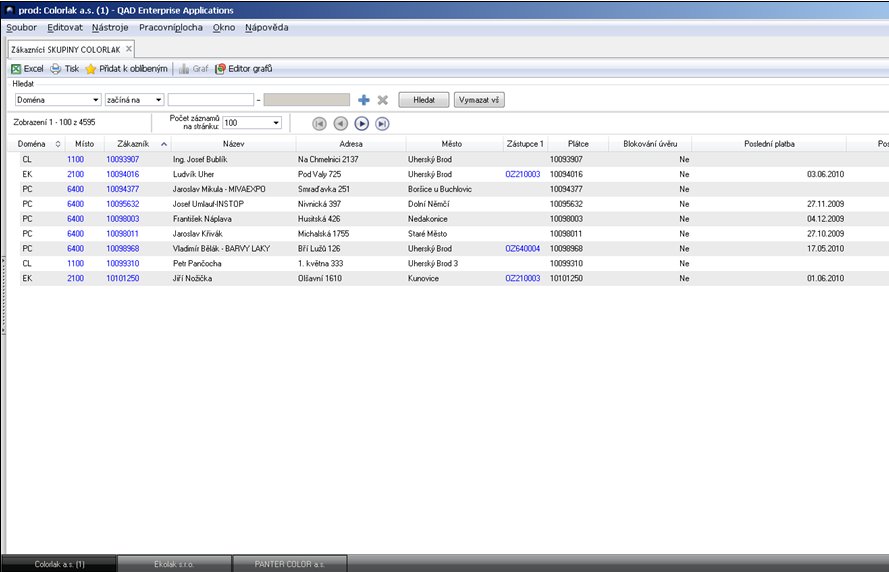Viewport: 889px width, 572px height.
Task: Go to the next page of records
Action: (x=361, y=124)
